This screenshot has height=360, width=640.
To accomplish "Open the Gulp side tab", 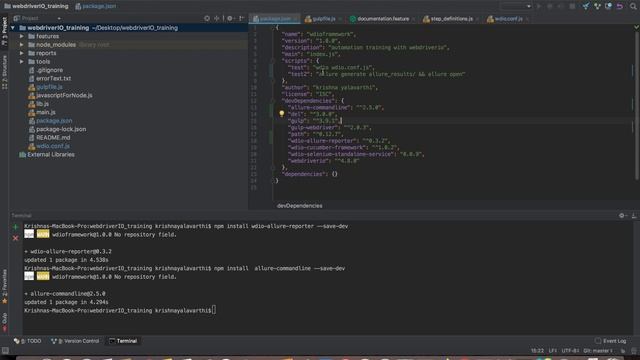I will click(x=4, y=322).
